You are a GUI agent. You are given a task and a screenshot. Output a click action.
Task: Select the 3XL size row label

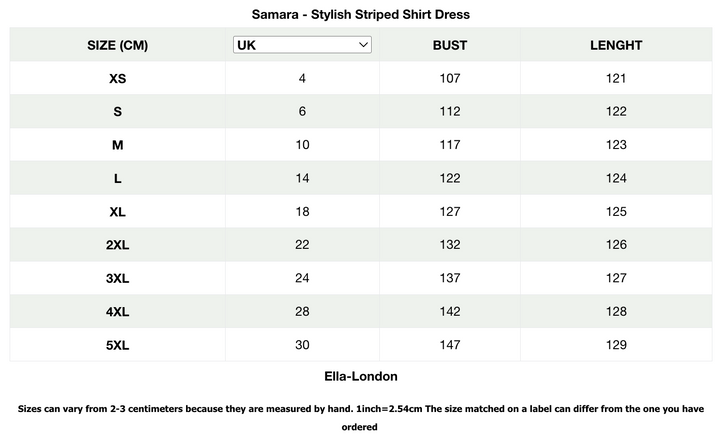coord(118,279)
